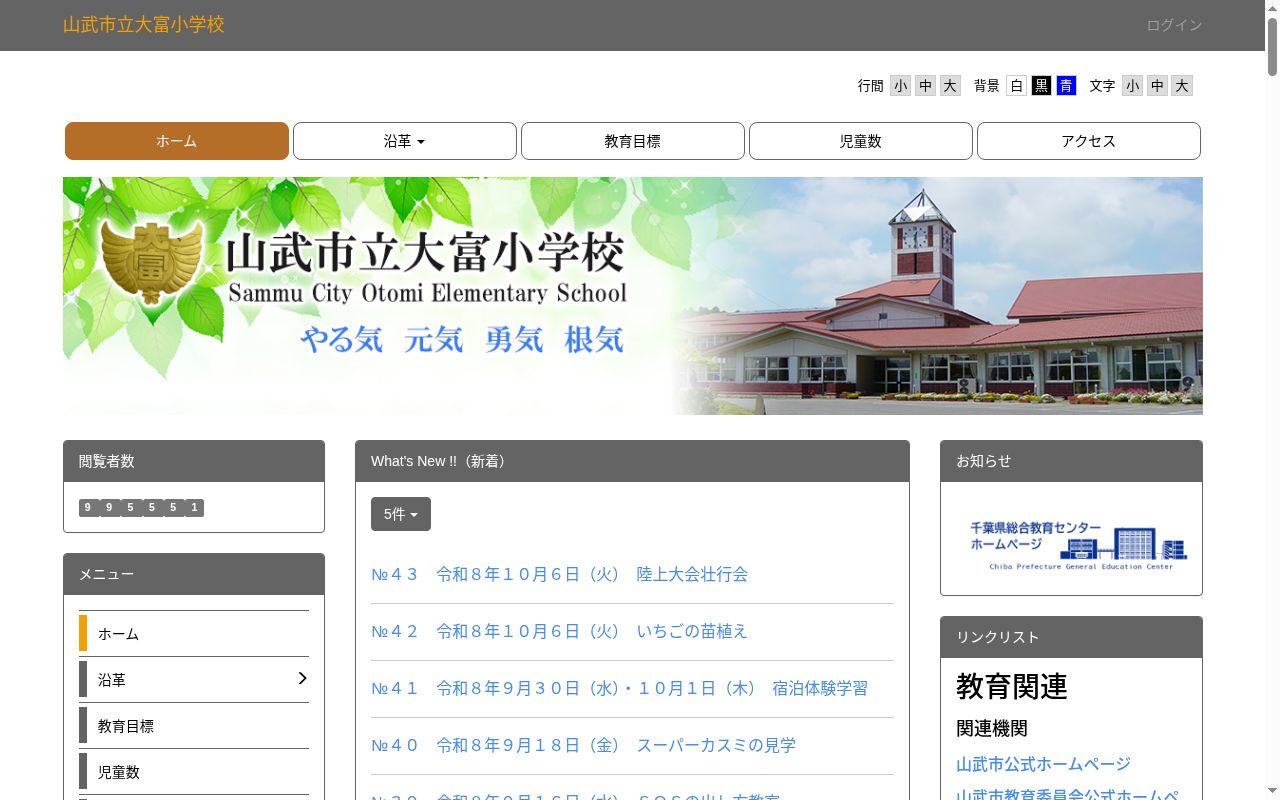Open the 児童数 navigation tab
Screen dimensions: 1280x800
pyautogui.click(x=861, y=141)
